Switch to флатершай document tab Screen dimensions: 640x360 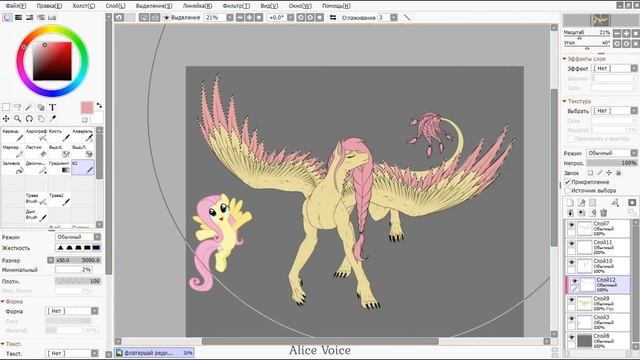(154, 353)
